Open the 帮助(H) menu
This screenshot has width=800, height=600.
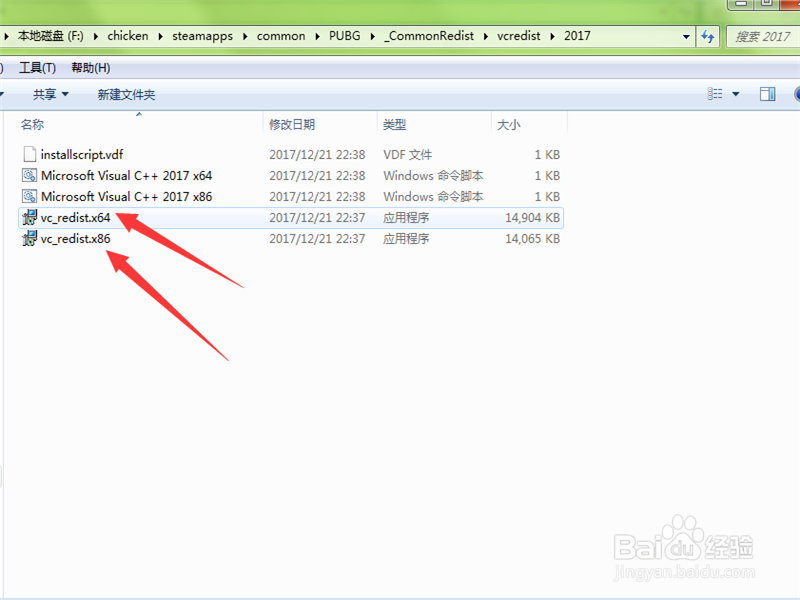click(x=90, y=67)
